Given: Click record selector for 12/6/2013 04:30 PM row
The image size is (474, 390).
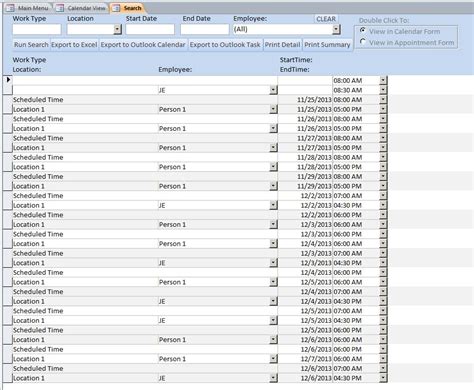Looking at the screenshot, I should [x=8, y=373].
